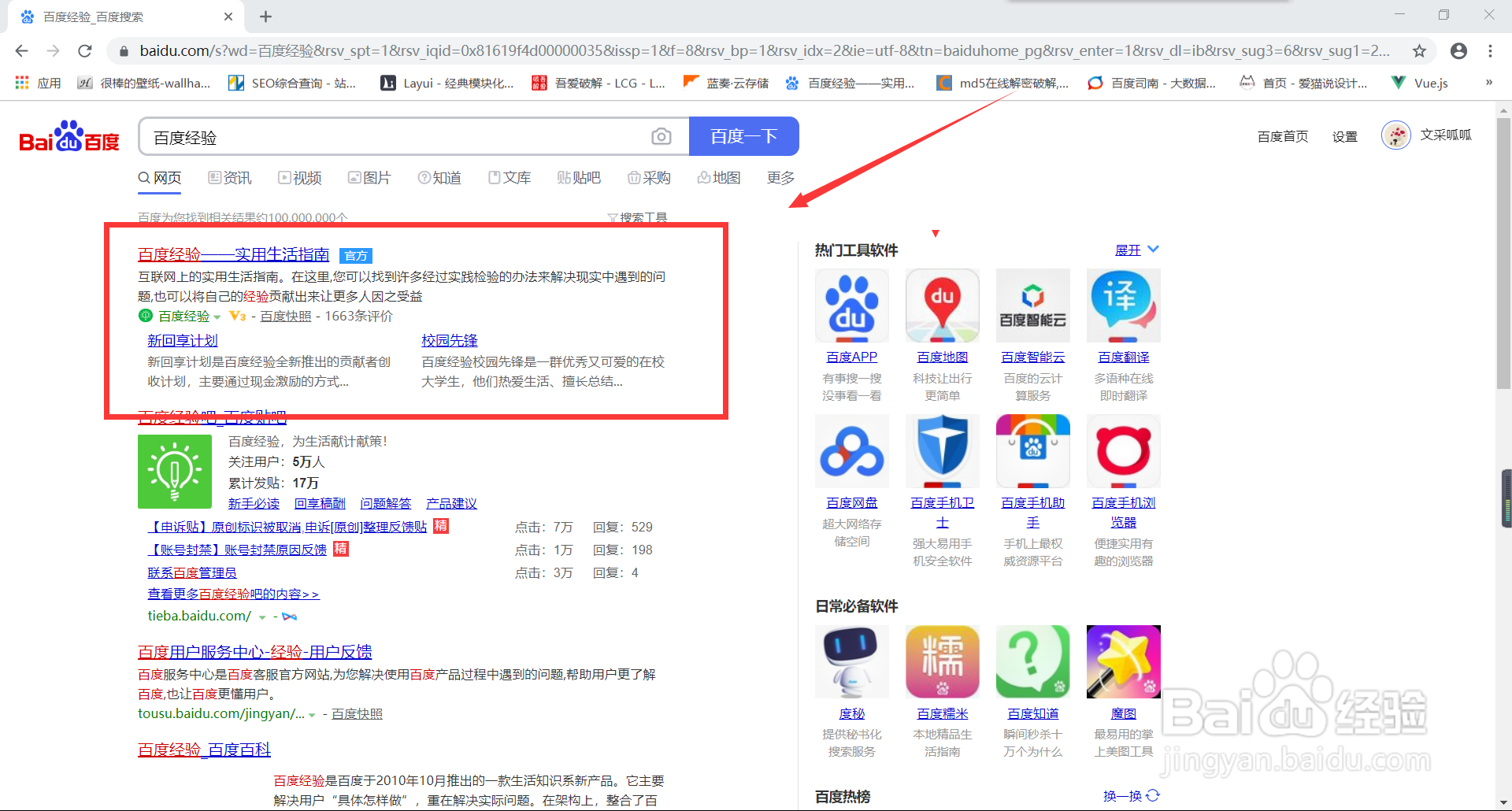Open 百度糯米 app icon

tap(943, 662)
